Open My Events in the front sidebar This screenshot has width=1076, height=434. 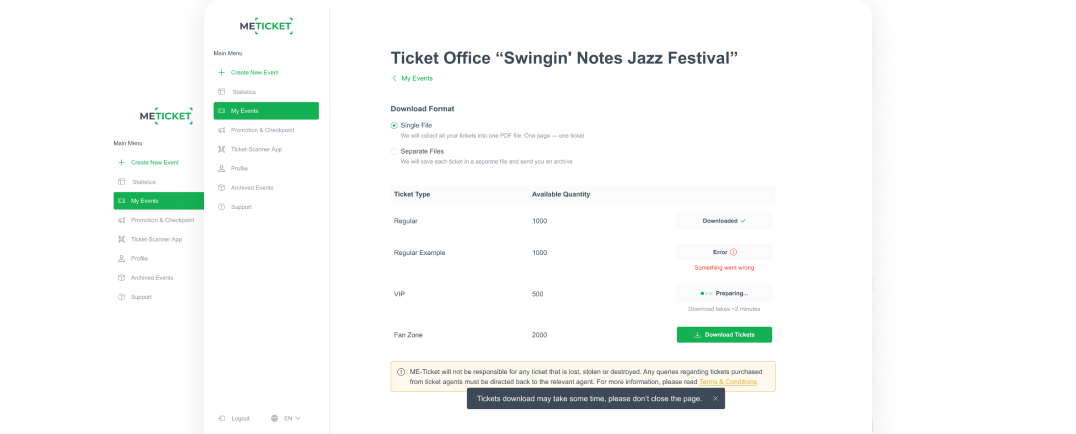click(266, 111)
